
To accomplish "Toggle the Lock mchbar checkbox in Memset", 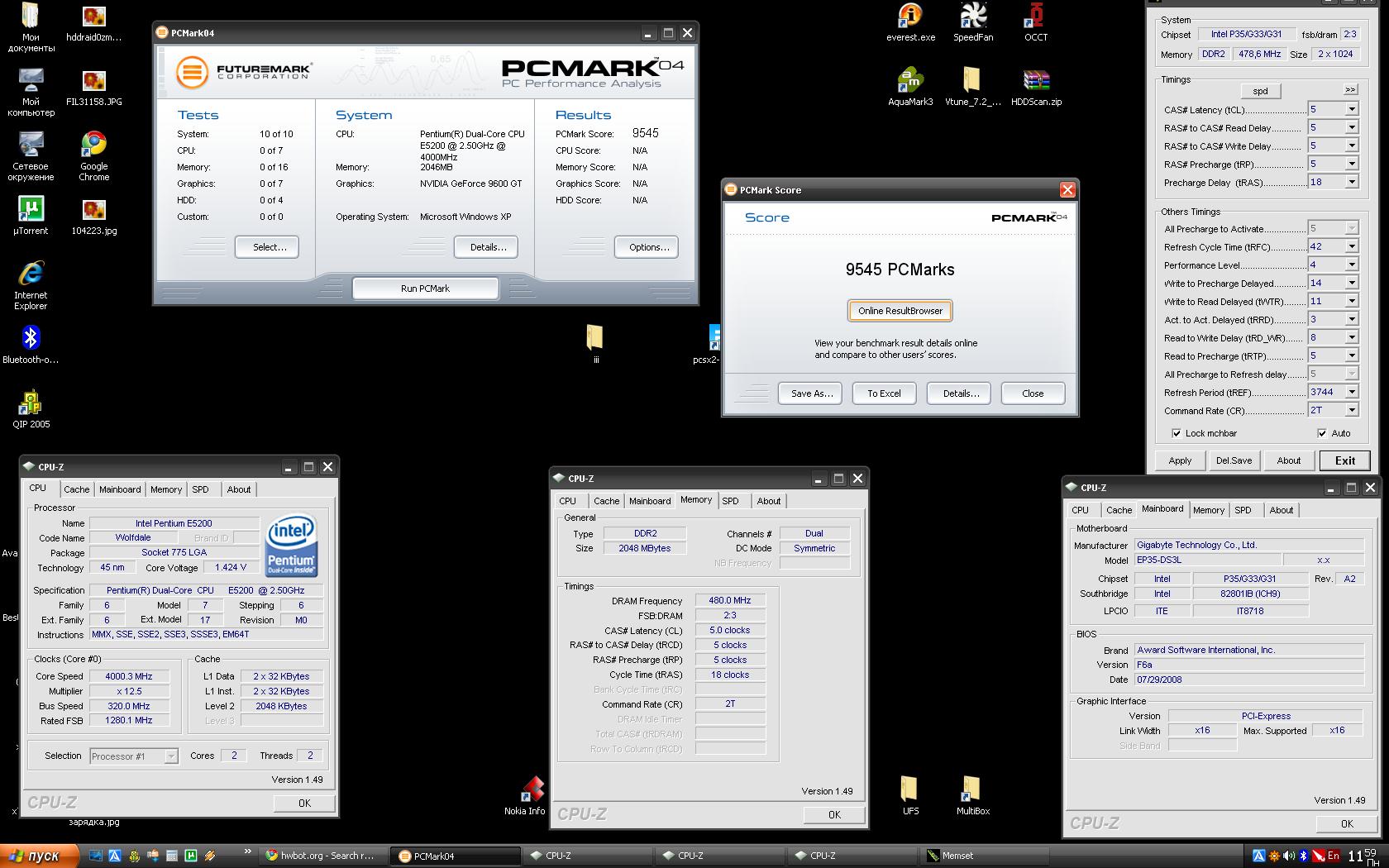I will tap(1177, 433).
